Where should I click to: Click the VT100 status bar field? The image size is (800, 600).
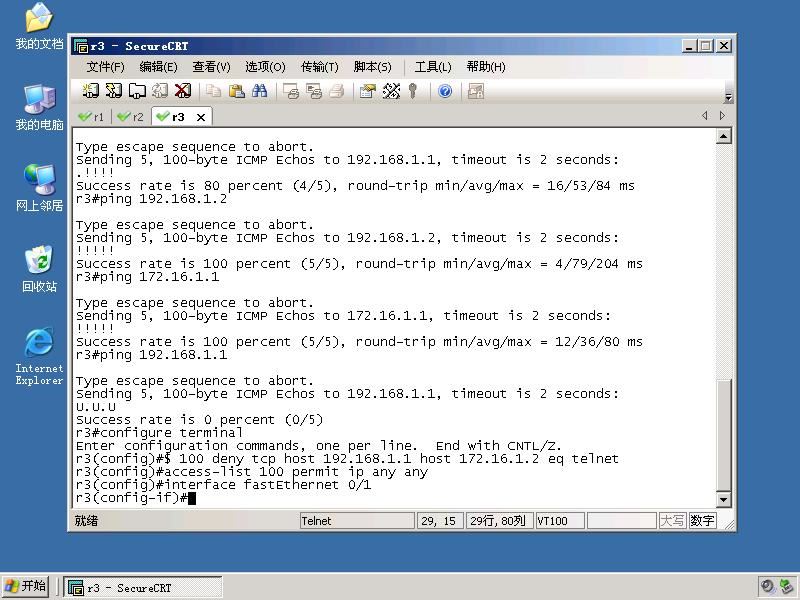(560, 521)
